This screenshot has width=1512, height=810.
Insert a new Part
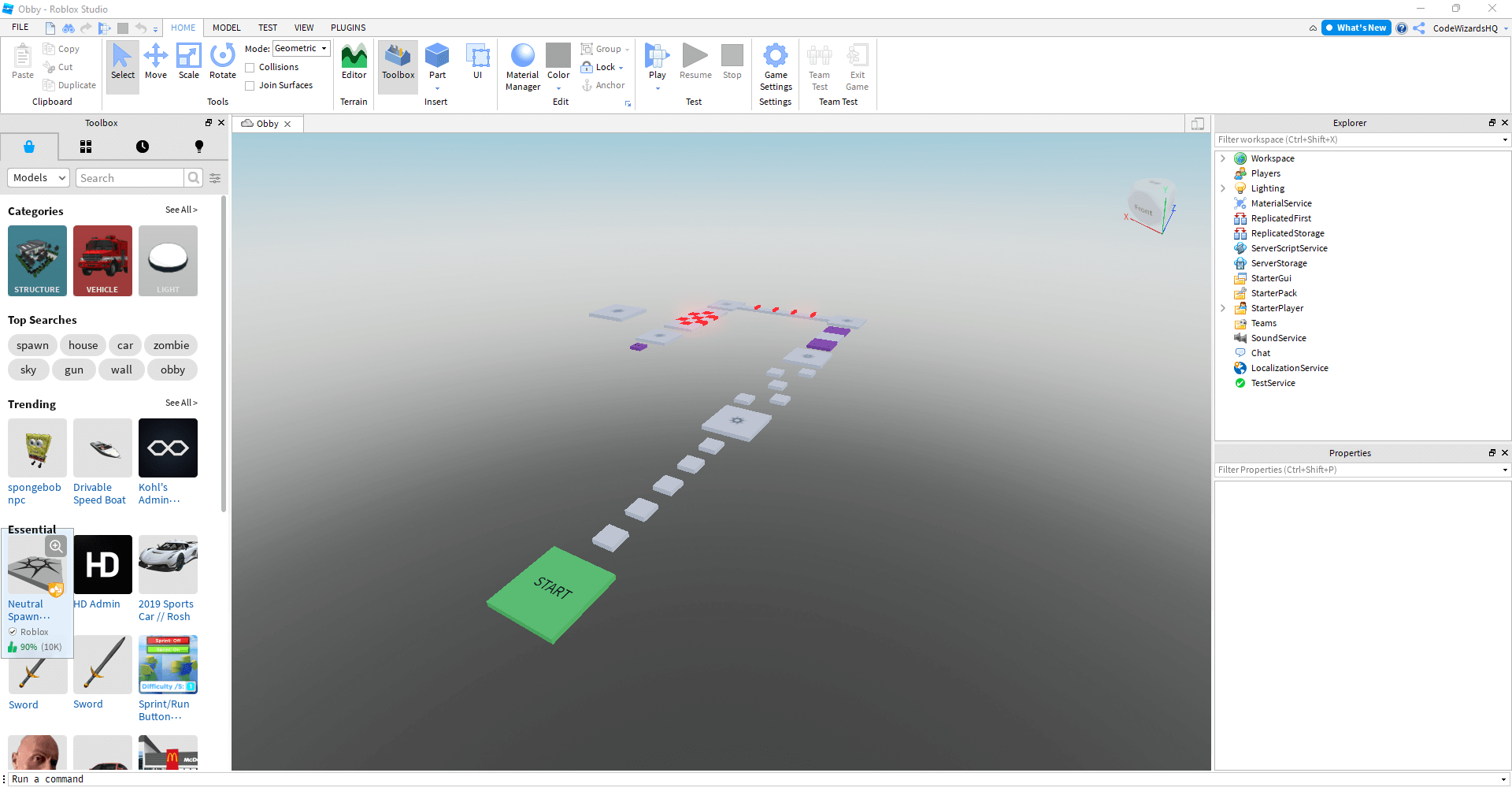[437, 63]
